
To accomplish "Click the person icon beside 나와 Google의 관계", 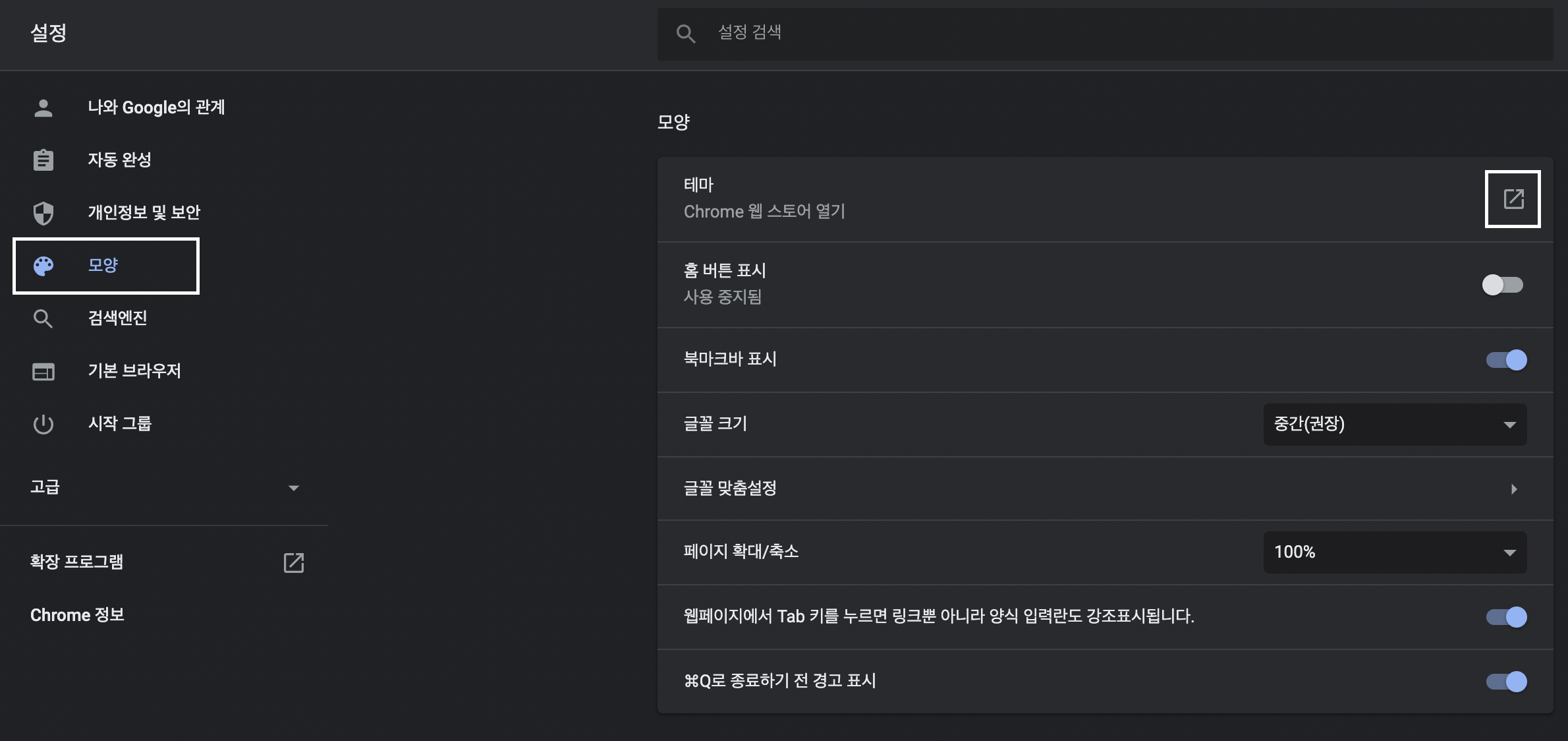I will 43,107.
